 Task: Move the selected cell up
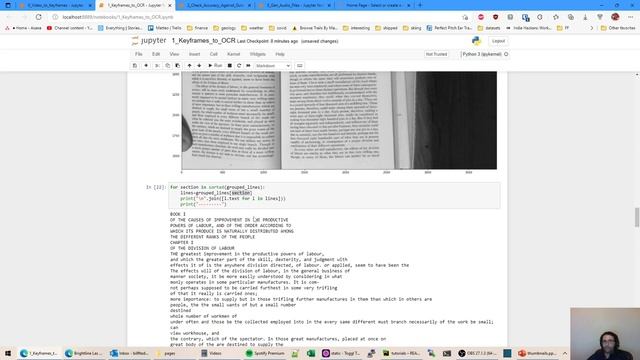pyautogui.click(x=189, y=66)
